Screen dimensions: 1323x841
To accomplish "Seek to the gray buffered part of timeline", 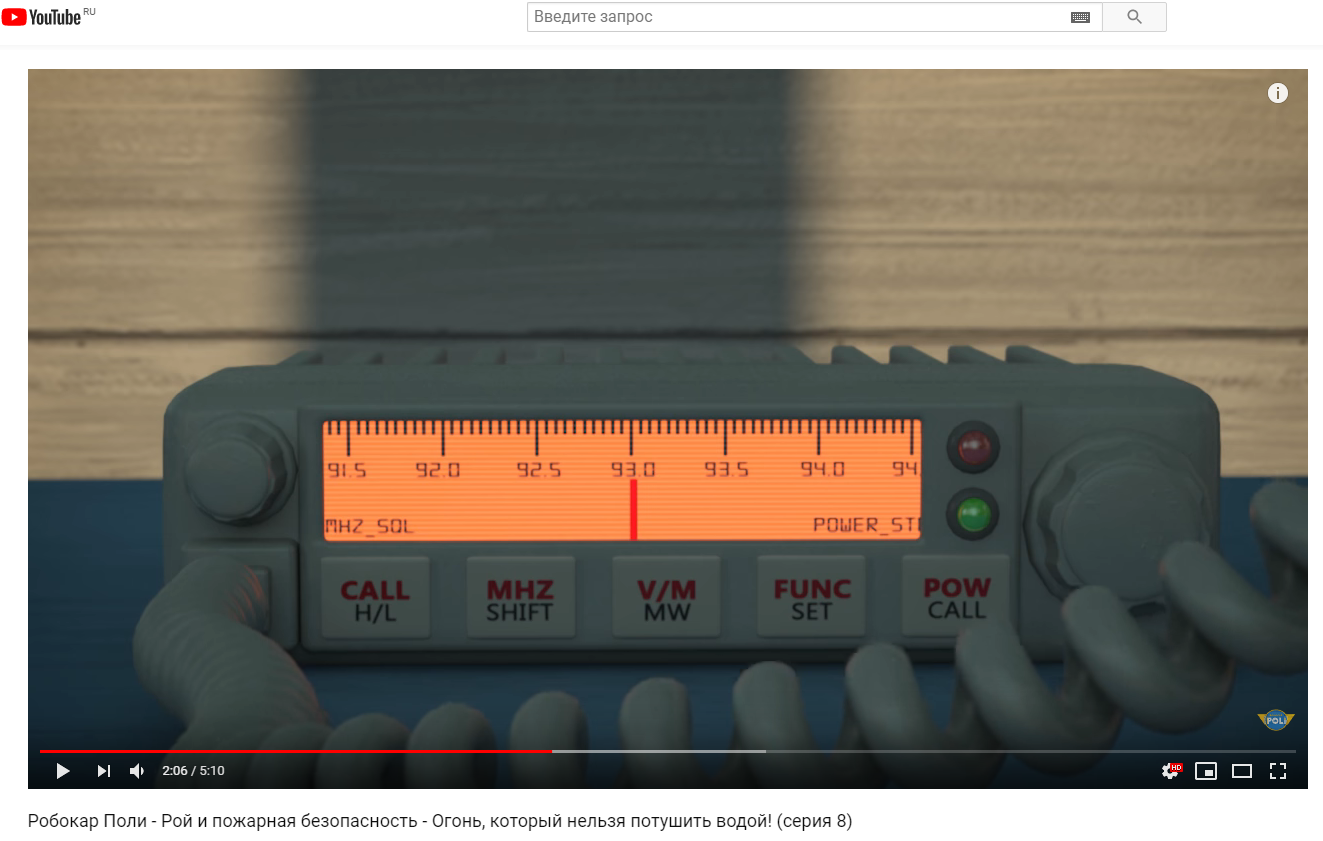I will pyautogui.click(x=660, y=751).
